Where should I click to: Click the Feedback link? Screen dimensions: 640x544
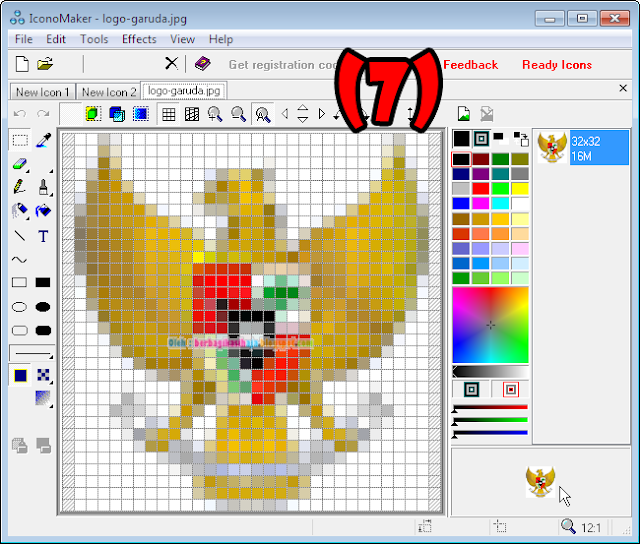click(x=470, y=65)
